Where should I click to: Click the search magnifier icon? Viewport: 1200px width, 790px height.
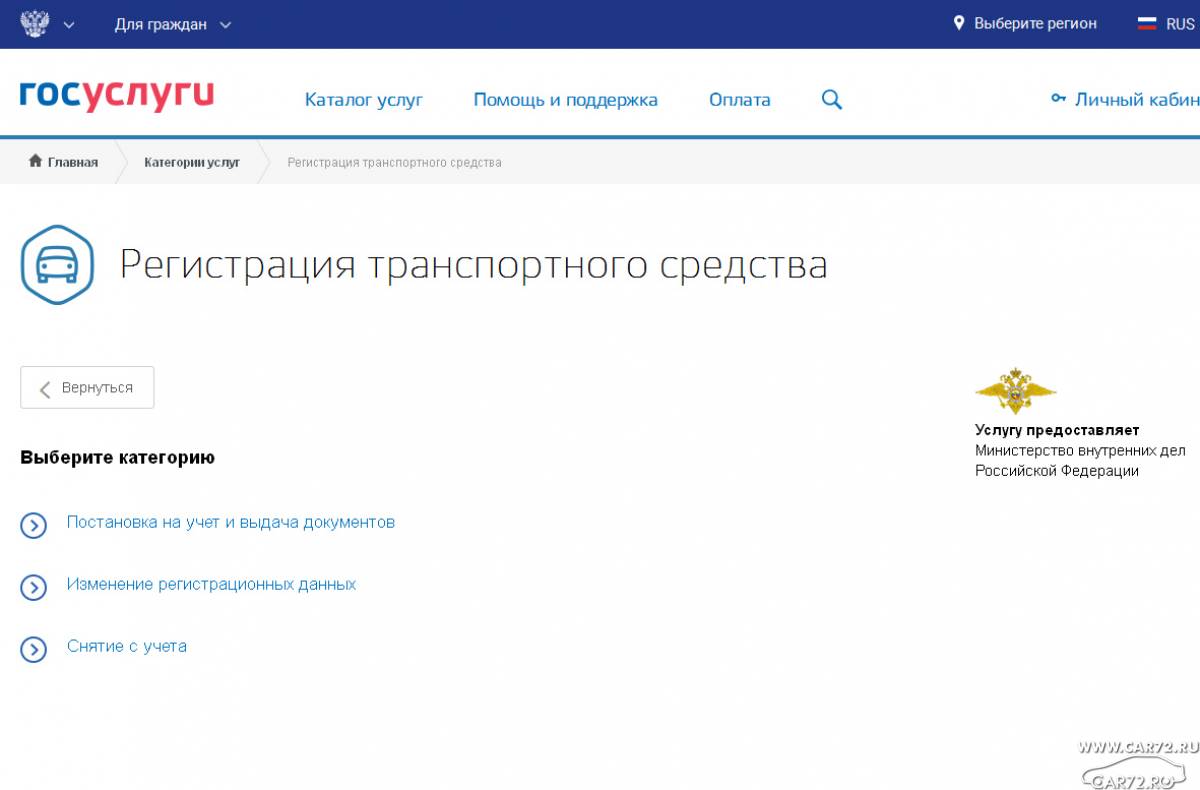pos(831,100)
